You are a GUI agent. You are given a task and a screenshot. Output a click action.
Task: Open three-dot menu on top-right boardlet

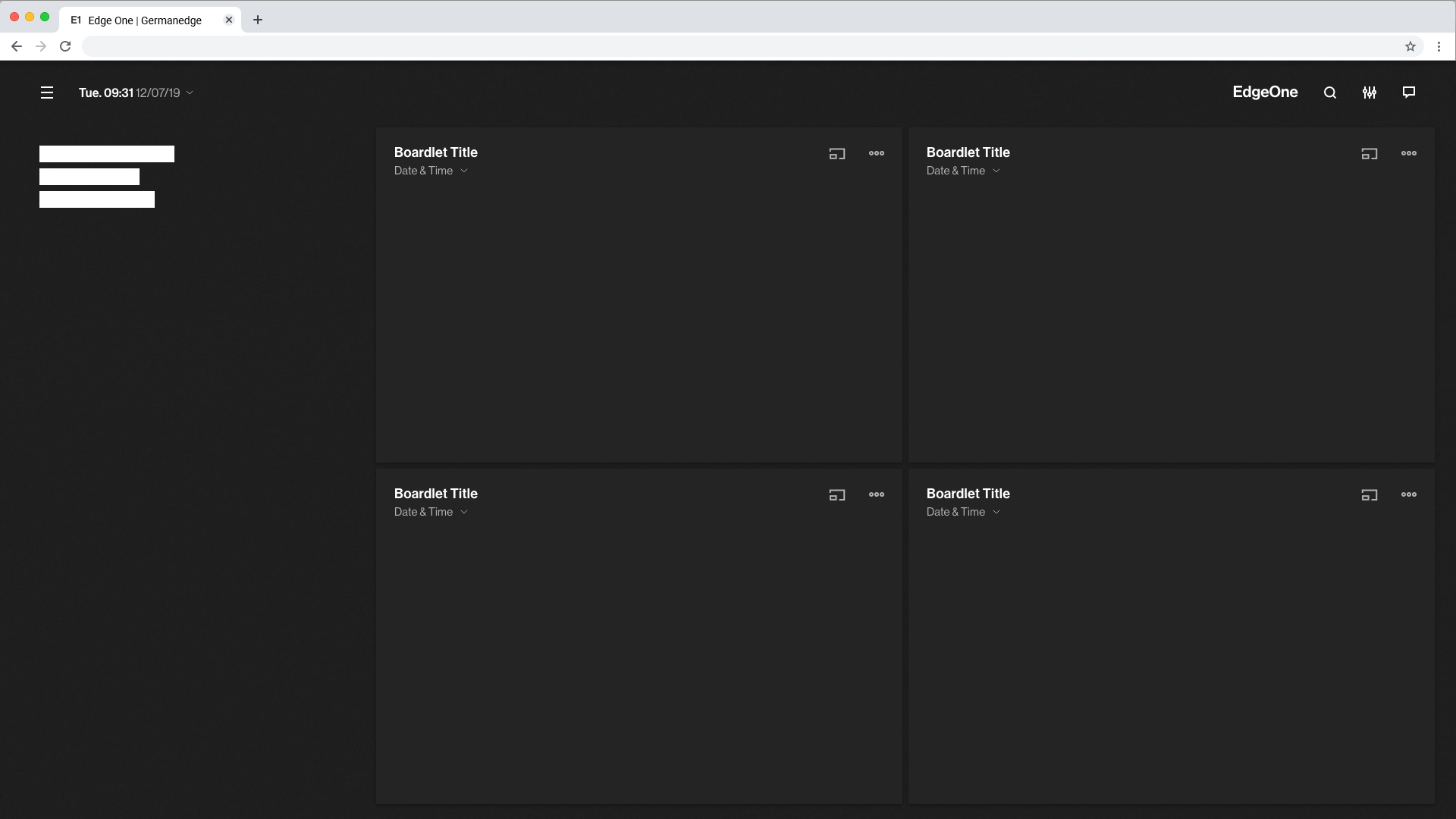1409,153
